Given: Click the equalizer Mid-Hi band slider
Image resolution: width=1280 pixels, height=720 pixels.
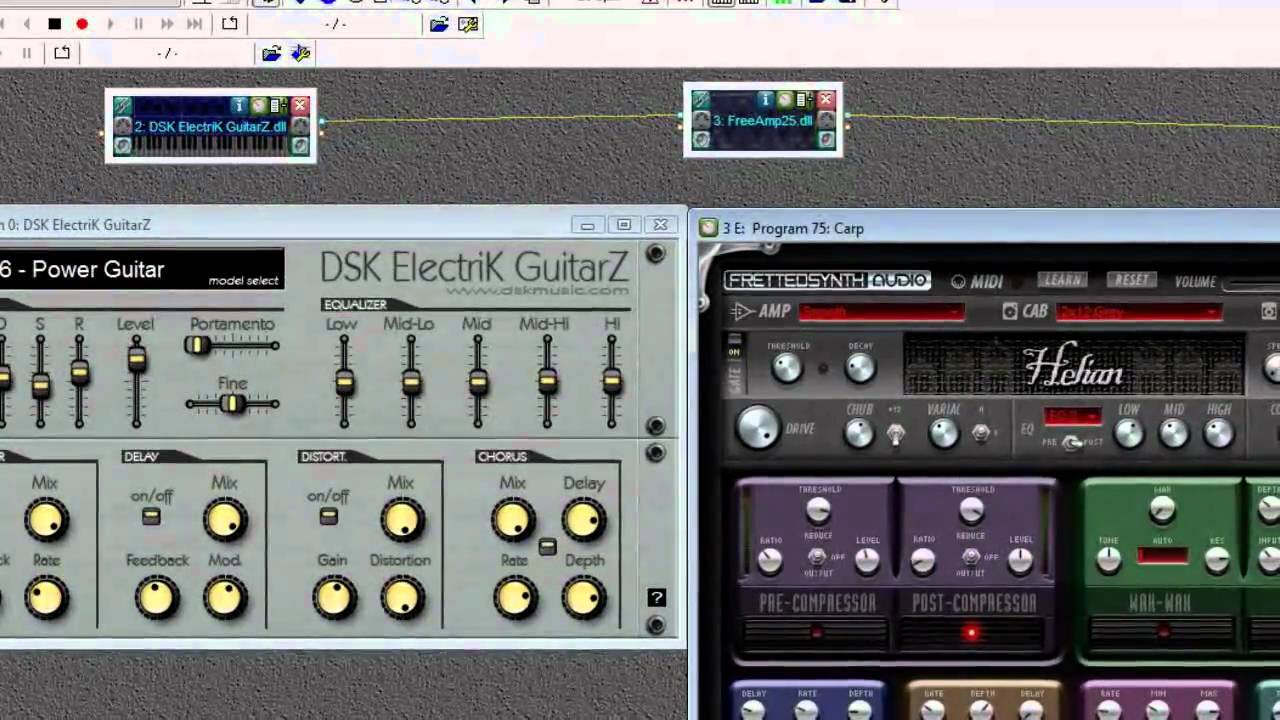Looking at the screenshot, I should tap(546, 382).
